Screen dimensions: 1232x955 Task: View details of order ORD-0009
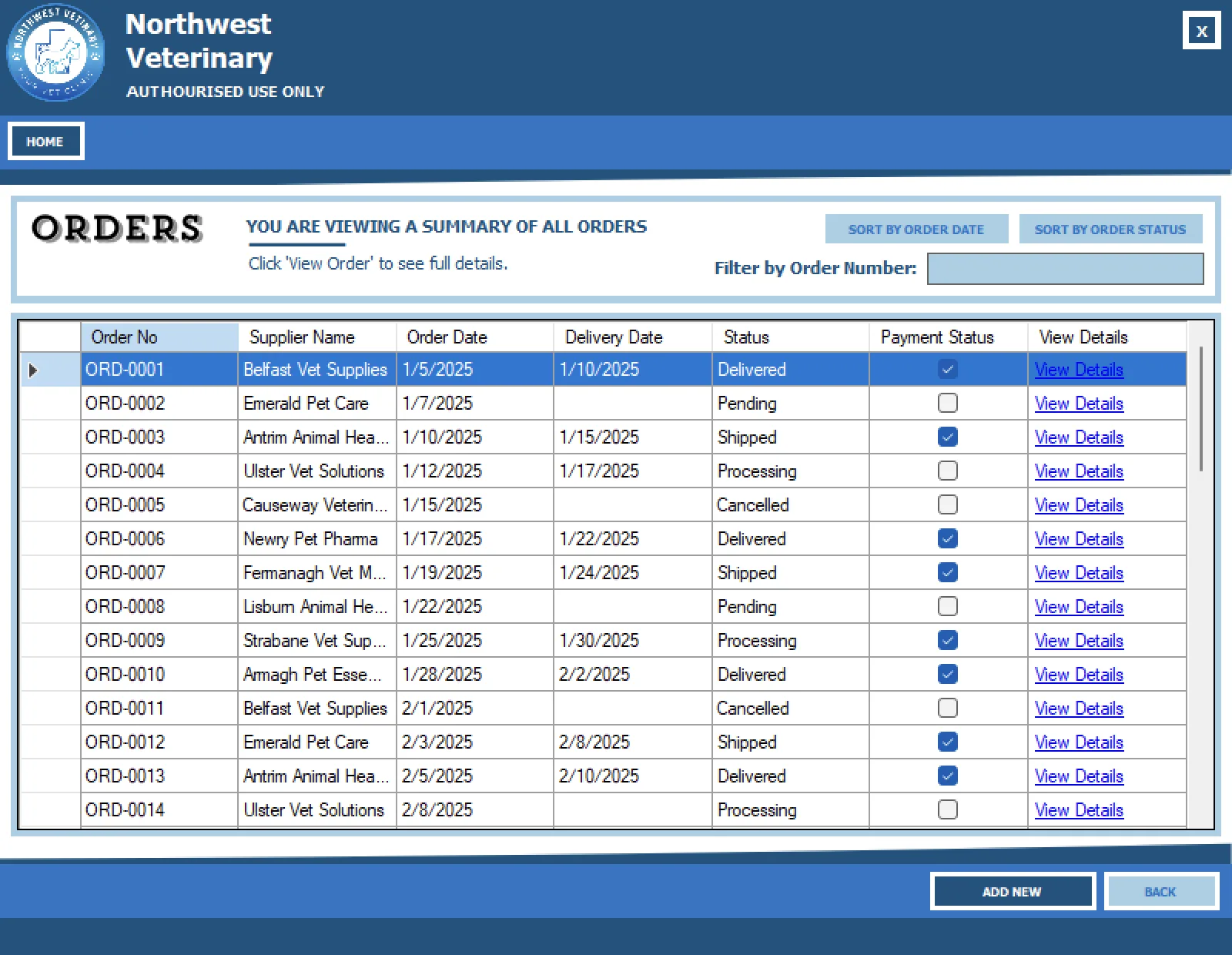(x=1079, y=641)
